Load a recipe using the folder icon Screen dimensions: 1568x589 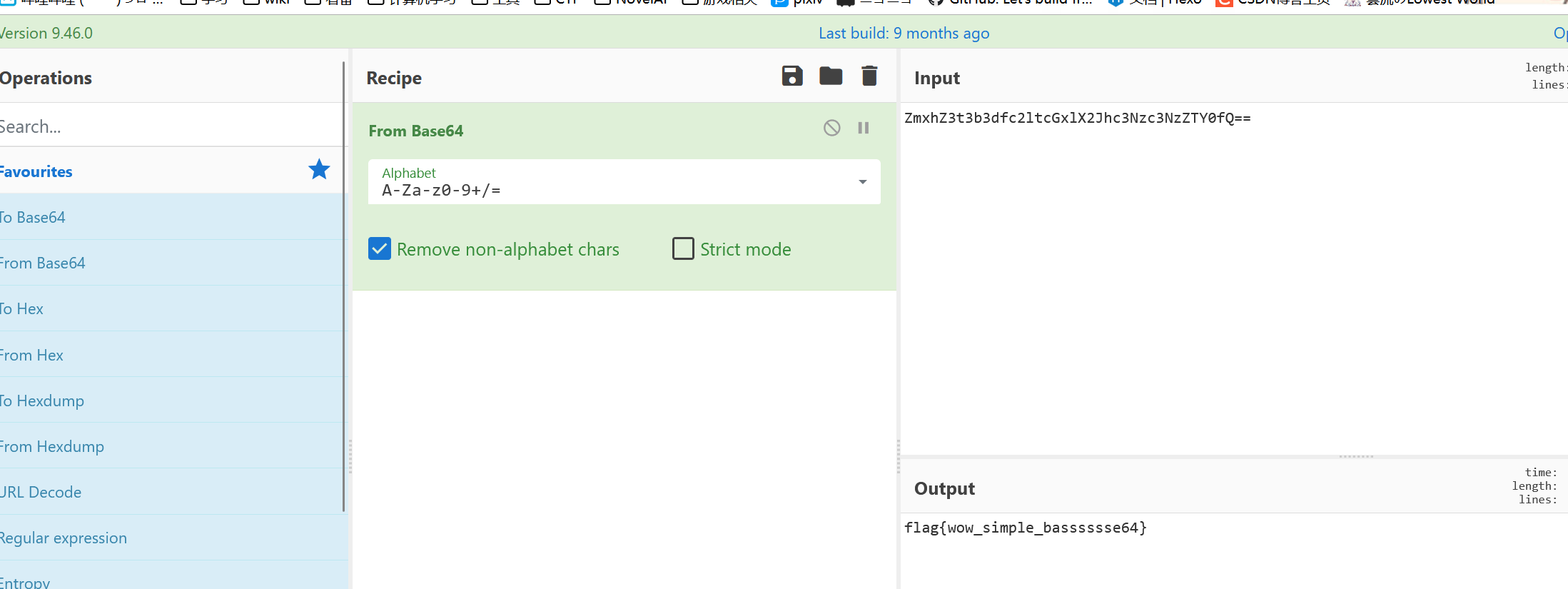coord(831,76)
